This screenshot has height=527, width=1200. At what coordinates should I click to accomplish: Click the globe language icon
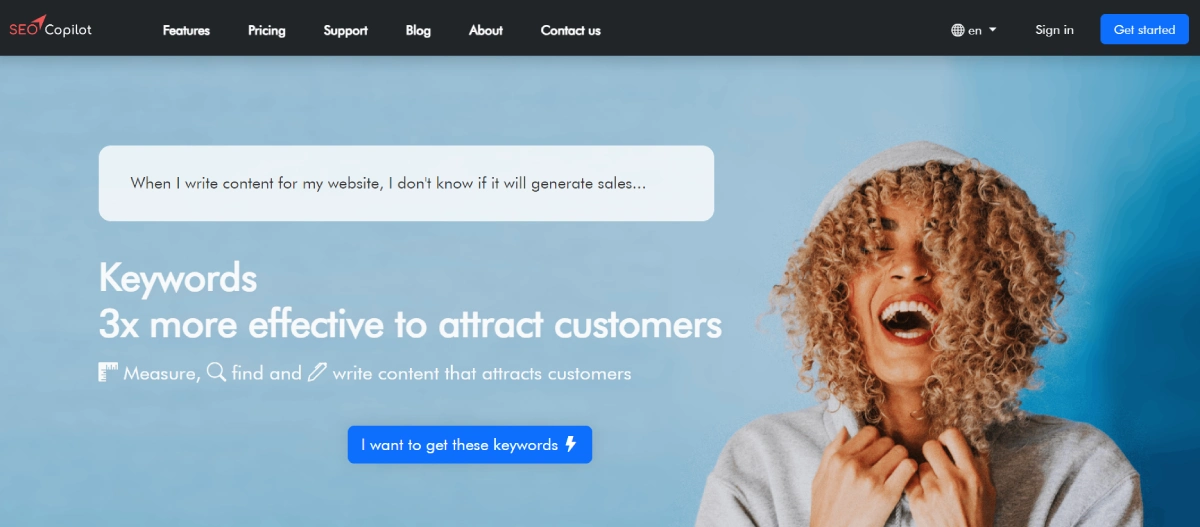(x=957, y=30)
